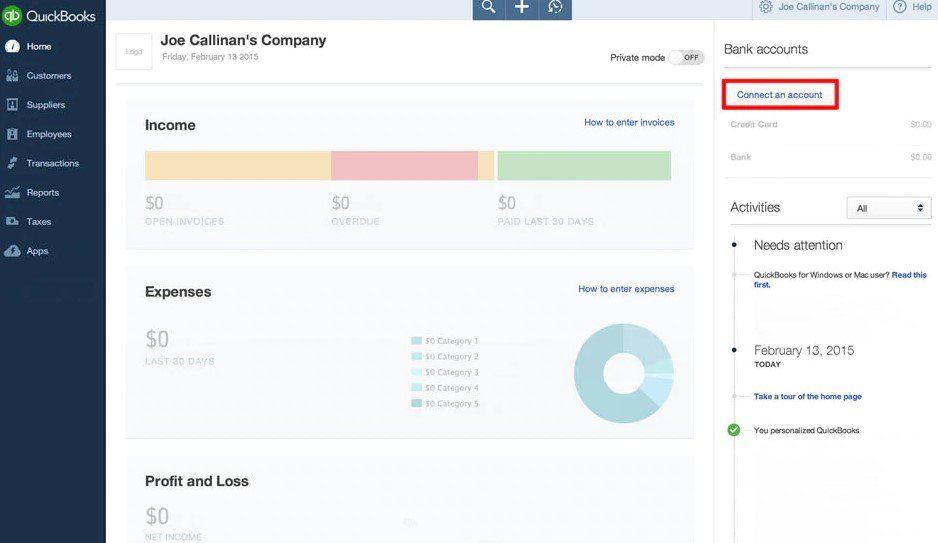The image size is (938, 543).
Task: Open How to enter invoices link
Action: click(629, 123)
